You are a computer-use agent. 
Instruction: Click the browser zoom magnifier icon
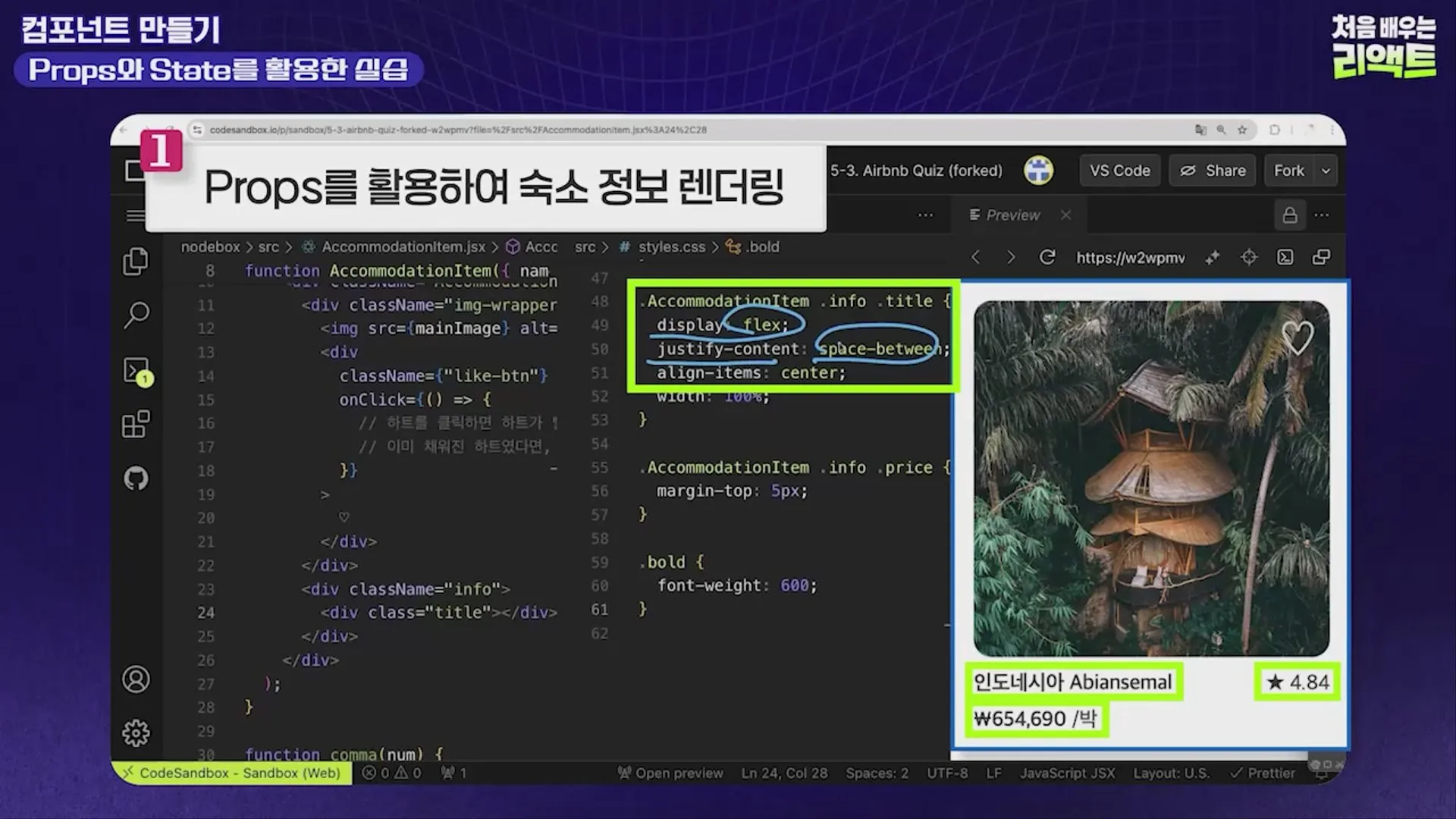pyautogui.click(x=1221, y=130)
